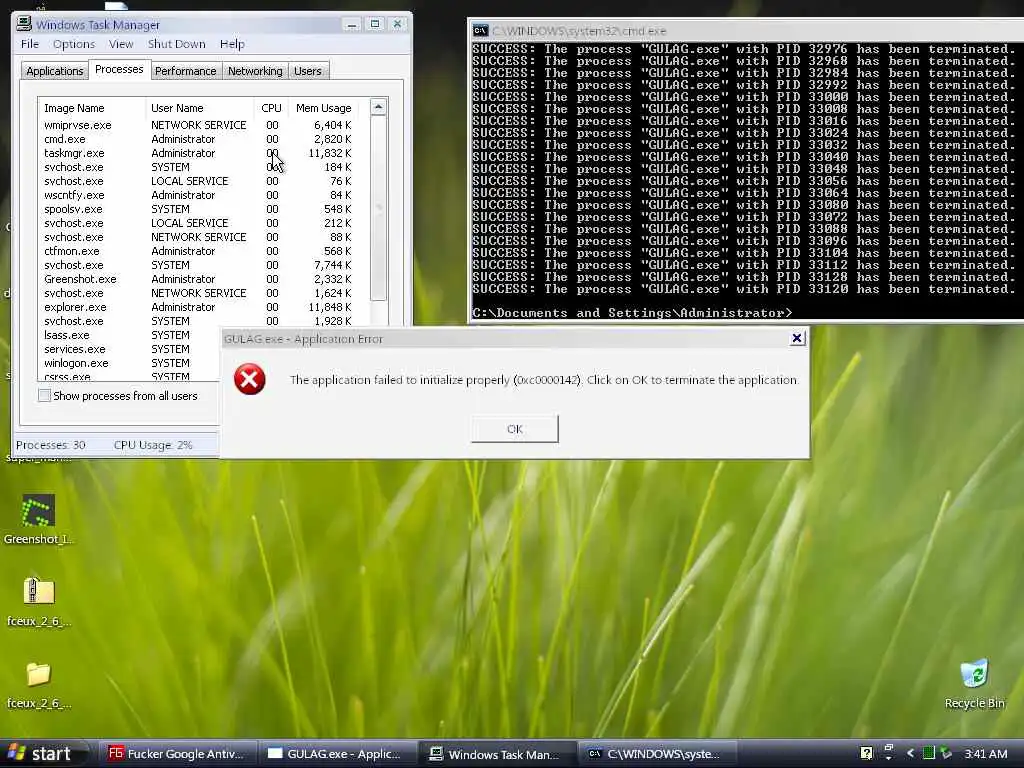Select the services.exe process row
This screenshot has height=768, width=1024.
coord(130,349)
